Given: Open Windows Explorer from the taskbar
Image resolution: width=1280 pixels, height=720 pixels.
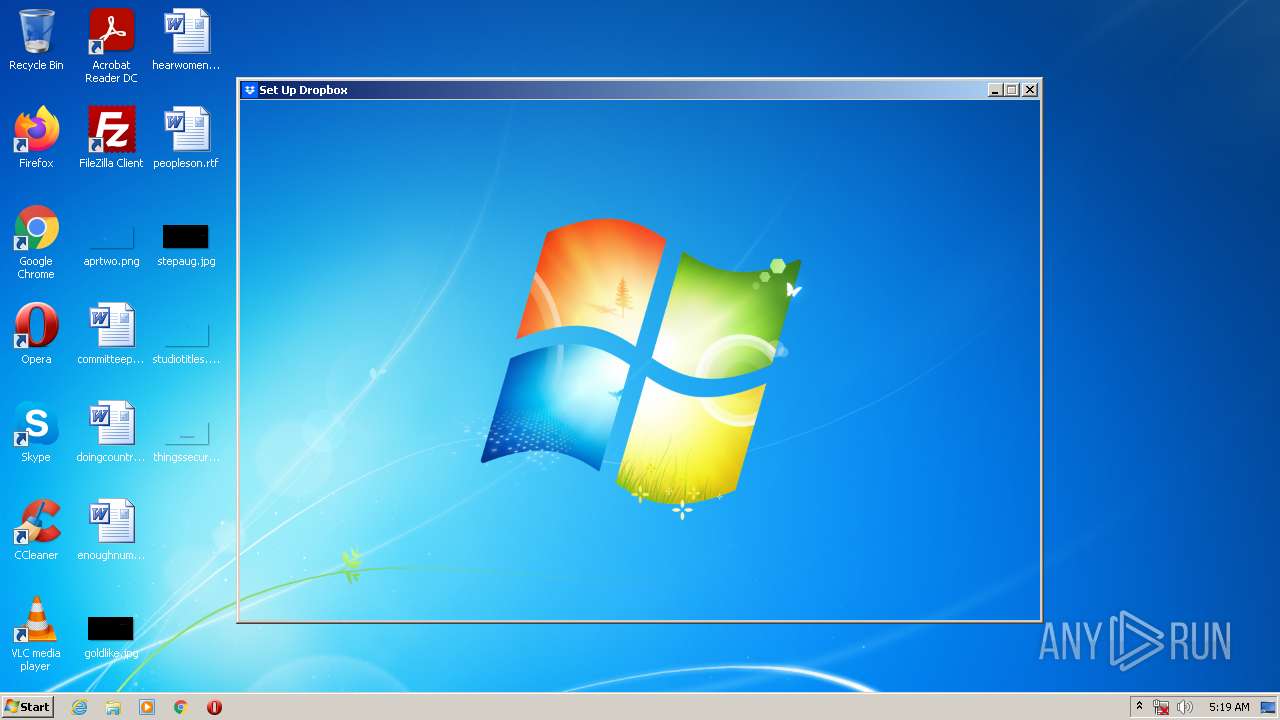Looking at the screenshot, I should point(113,707).
